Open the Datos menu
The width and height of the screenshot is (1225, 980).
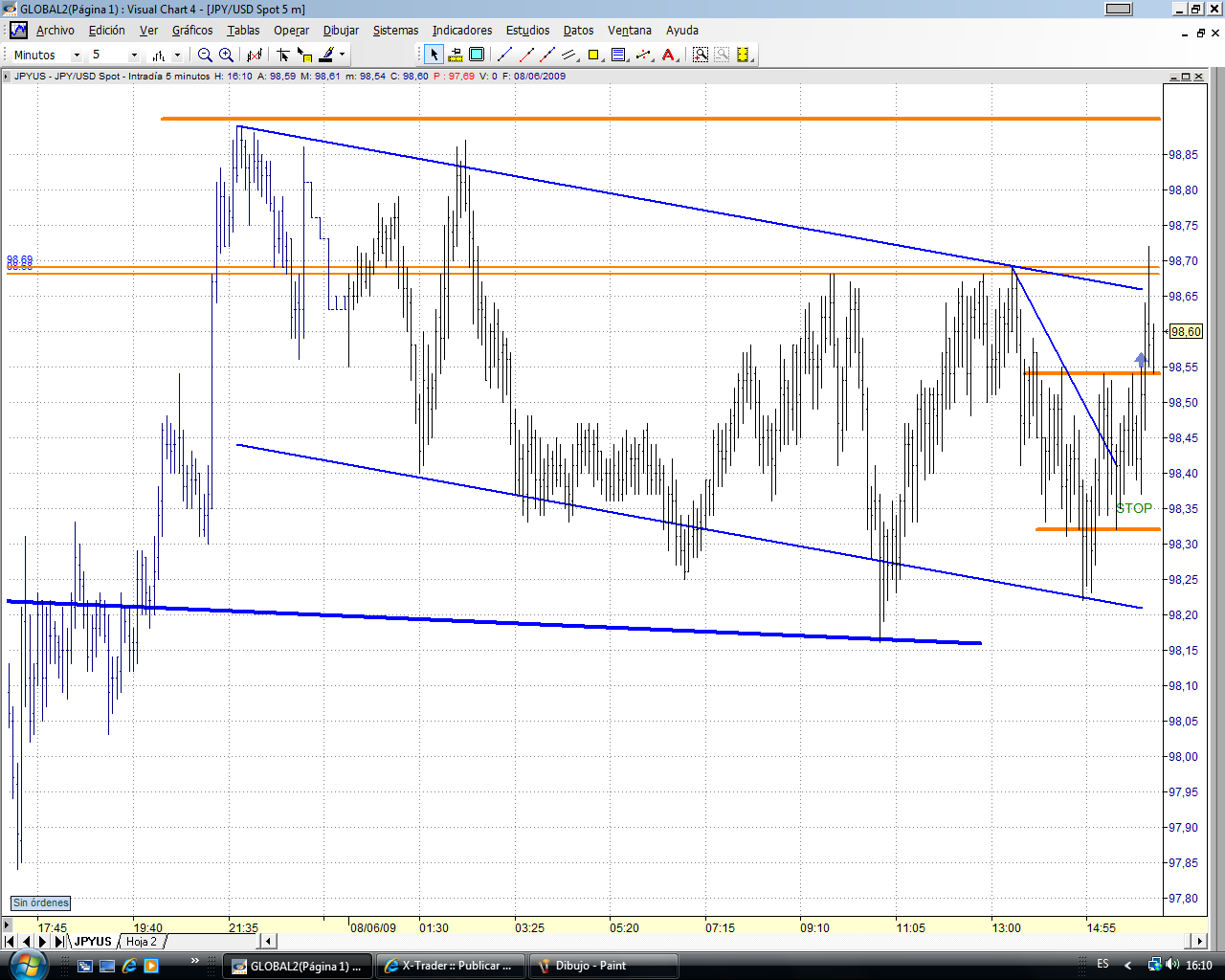tap(578, 31)
